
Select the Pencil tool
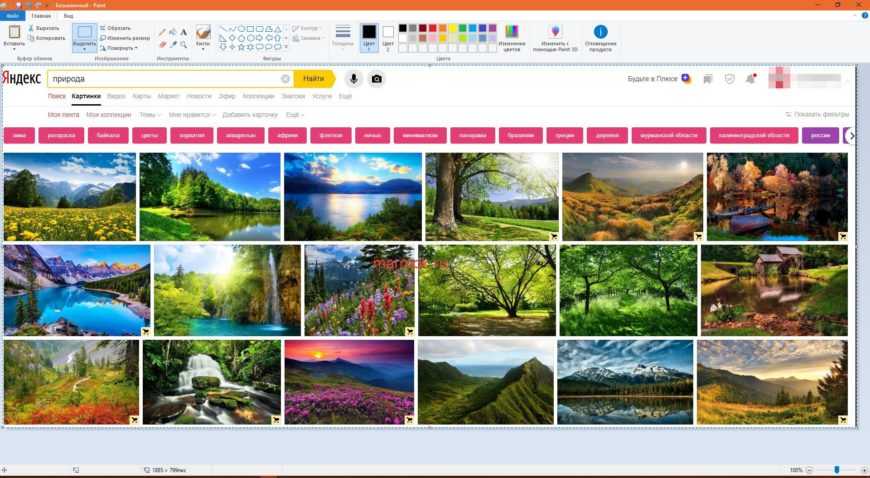161,31
